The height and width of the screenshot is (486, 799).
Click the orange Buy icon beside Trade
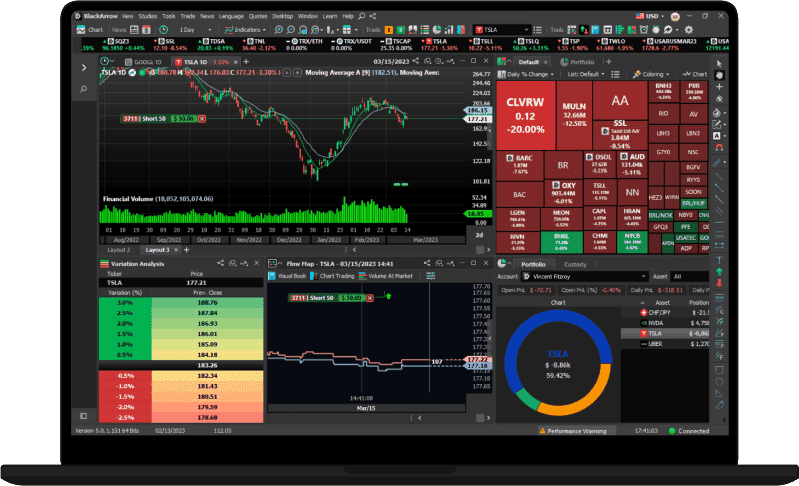click(389, 30)
